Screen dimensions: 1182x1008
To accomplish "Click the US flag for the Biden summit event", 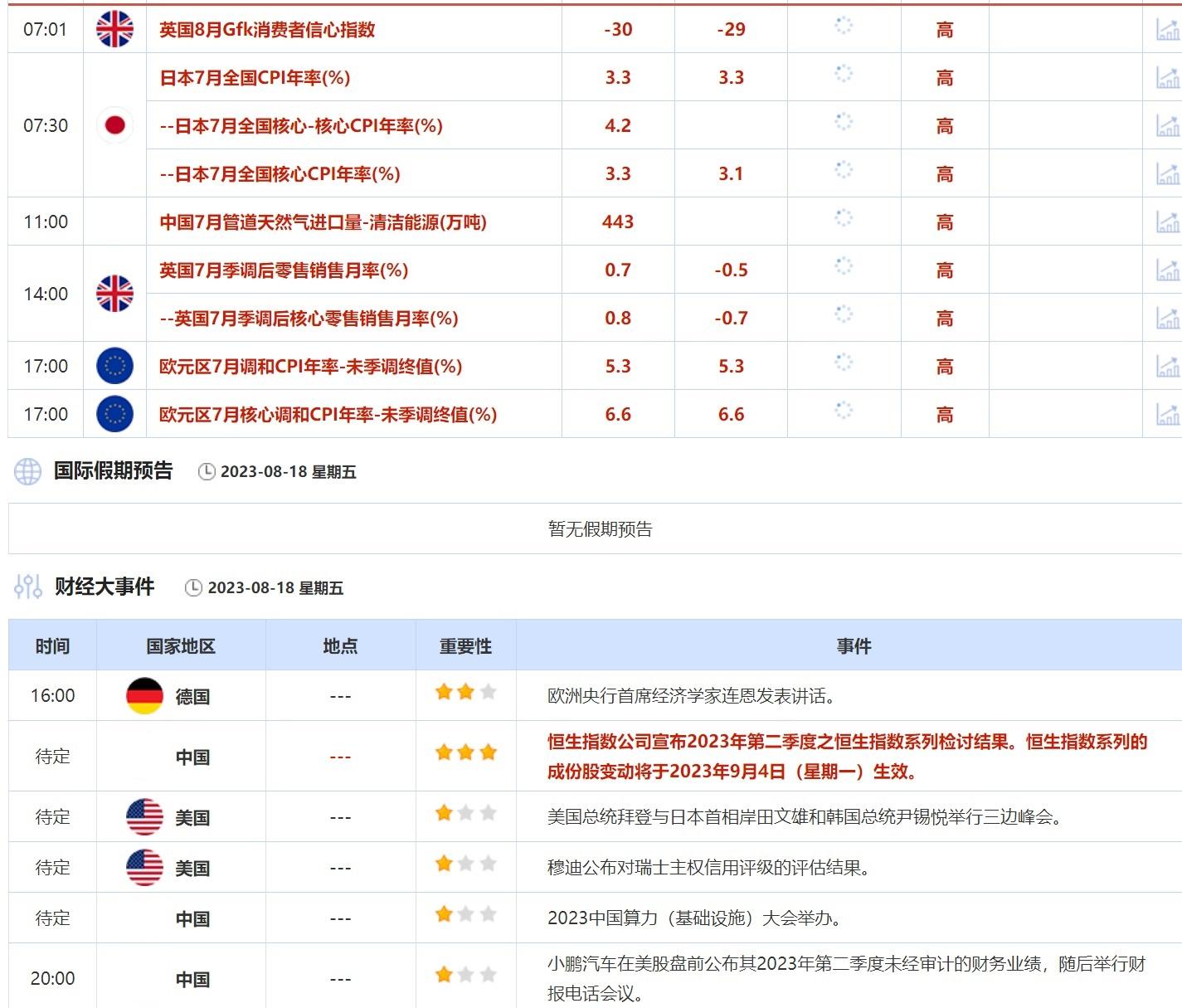I will pos(144,816).
